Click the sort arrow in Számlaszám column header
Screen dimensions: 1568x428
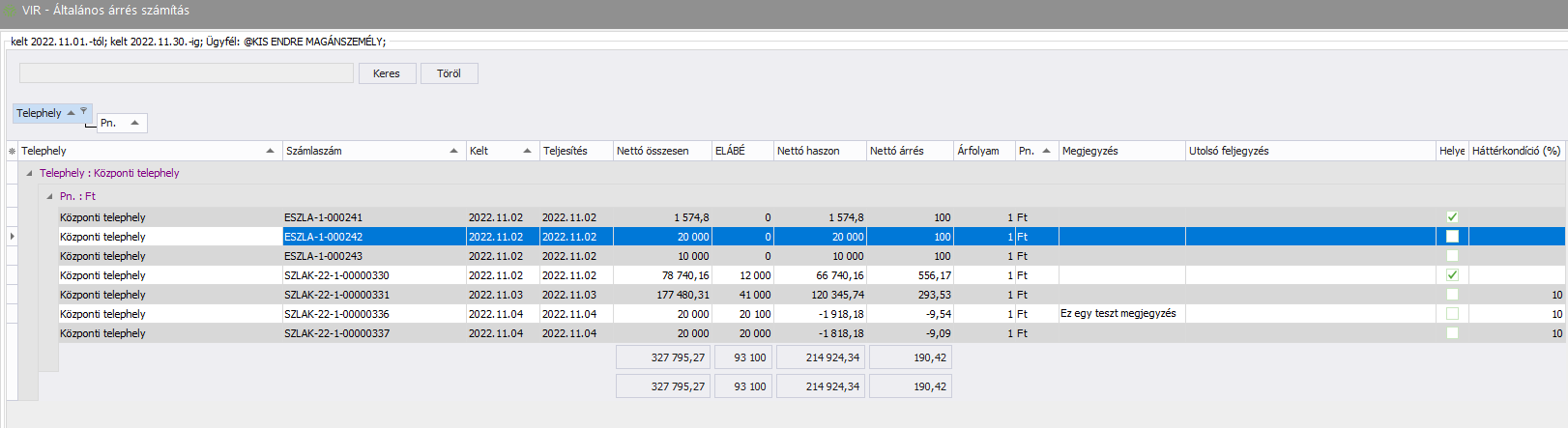tap(453, 151)
